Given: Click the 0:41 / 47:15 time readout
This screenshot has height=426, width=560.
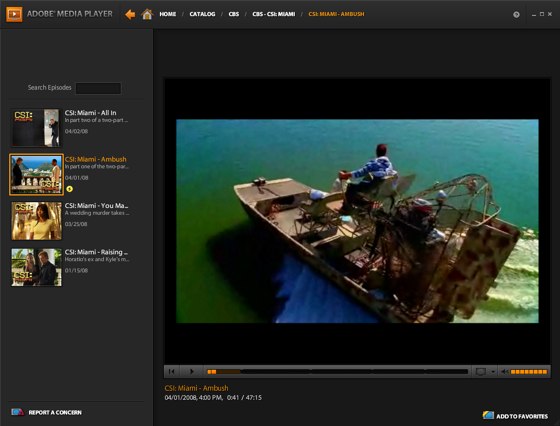Looking at the screenshot, I should pos(244,397).
